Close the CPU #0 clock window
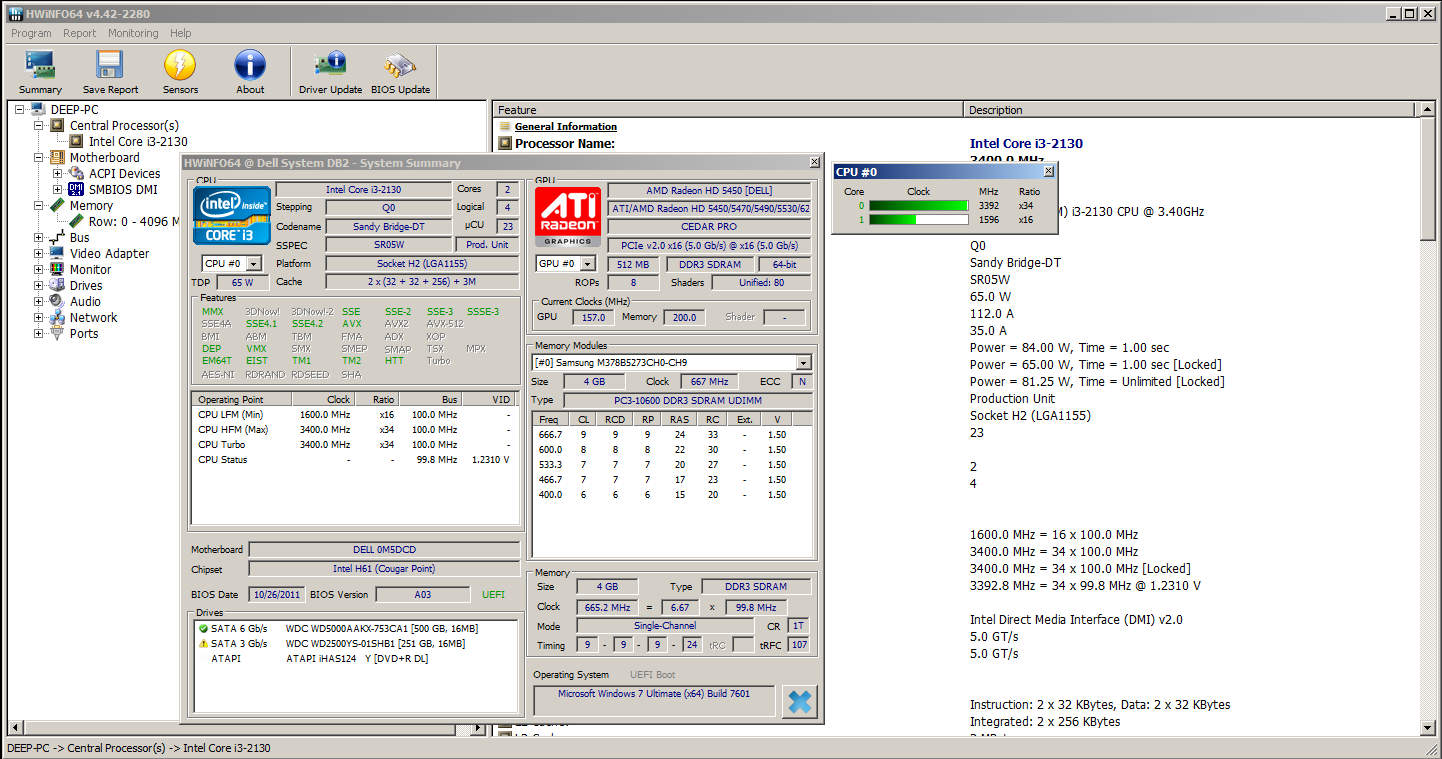The image size is (1442, 759). tap(1048, 172)
